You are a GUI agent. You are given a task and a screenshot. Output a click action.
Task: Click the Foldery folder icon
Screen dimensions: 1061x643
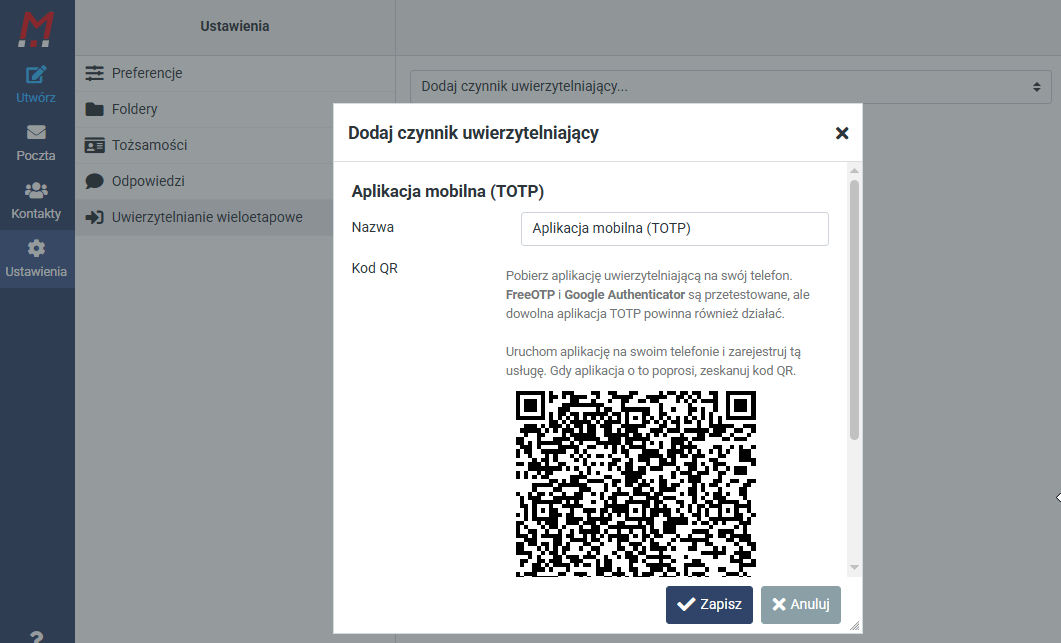[95, 109]
